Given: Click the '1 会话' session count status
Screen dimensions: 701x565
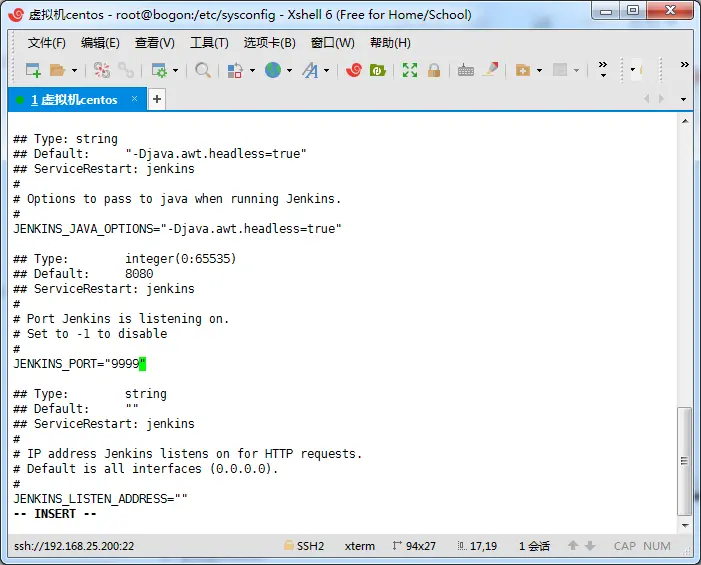Looking at the screenshot, I should [x=534, y=546].
